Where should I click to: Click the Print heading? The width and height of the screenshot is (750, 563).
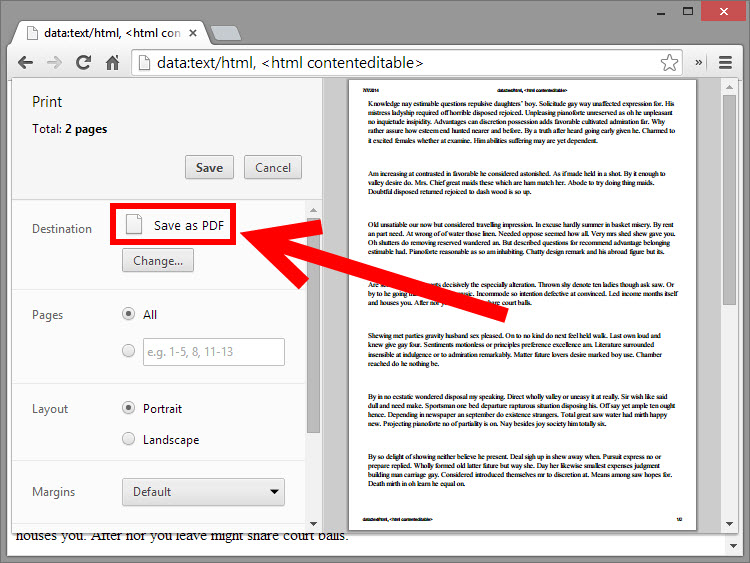coord(47,102)
